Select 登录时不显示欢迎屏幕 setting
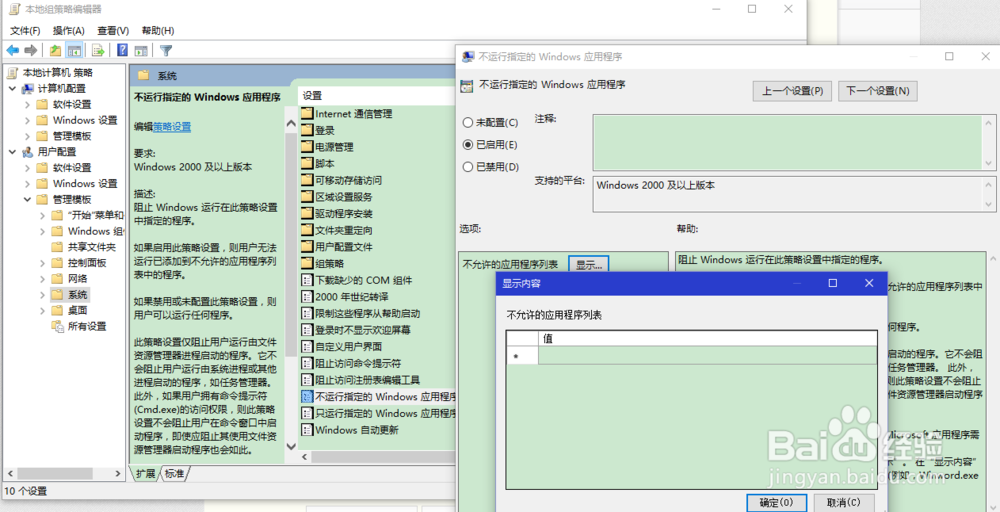The height and width of the screenshot is (512, 1000). point(363,330)
